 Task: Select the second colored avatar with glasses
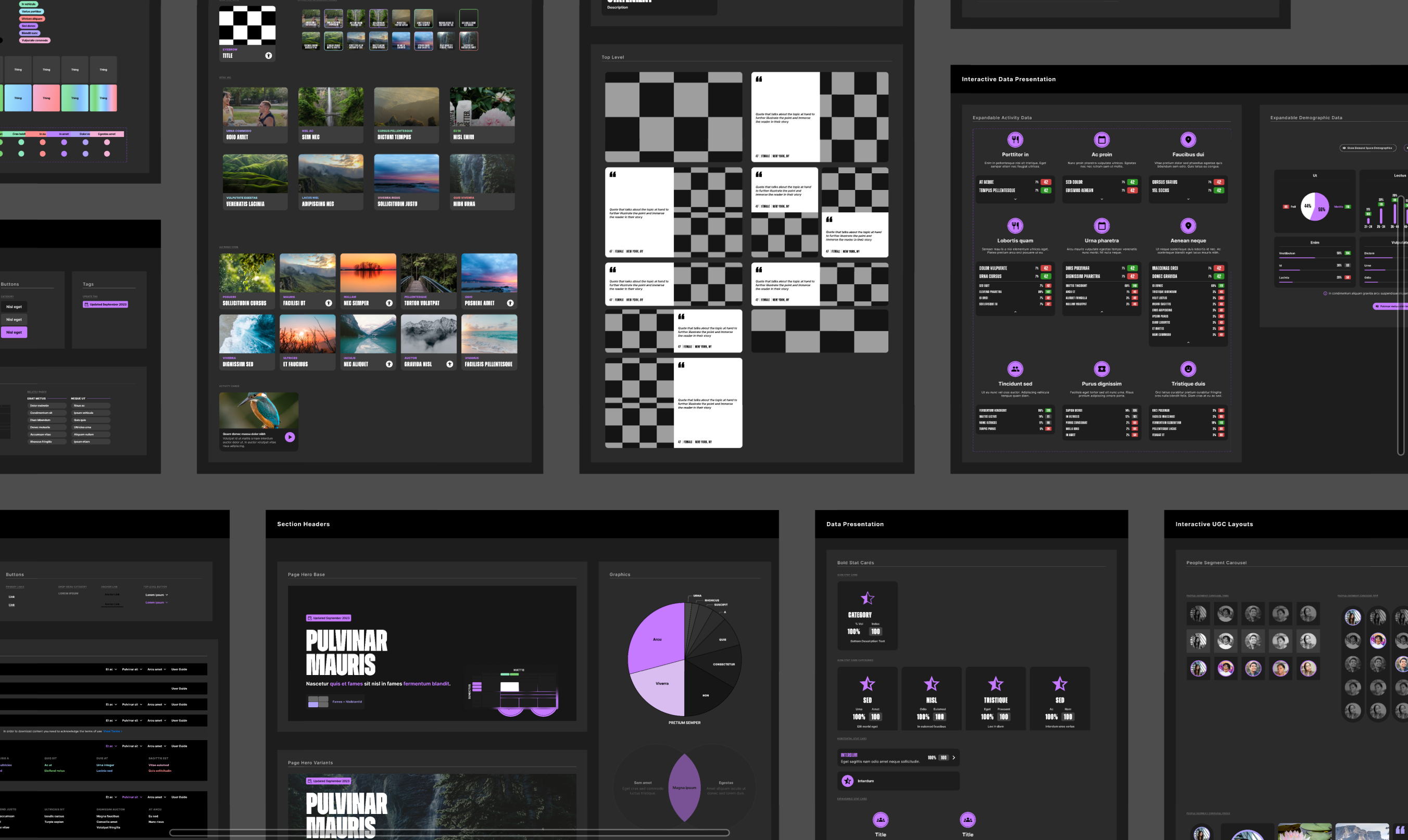(x=1226, y=668)
